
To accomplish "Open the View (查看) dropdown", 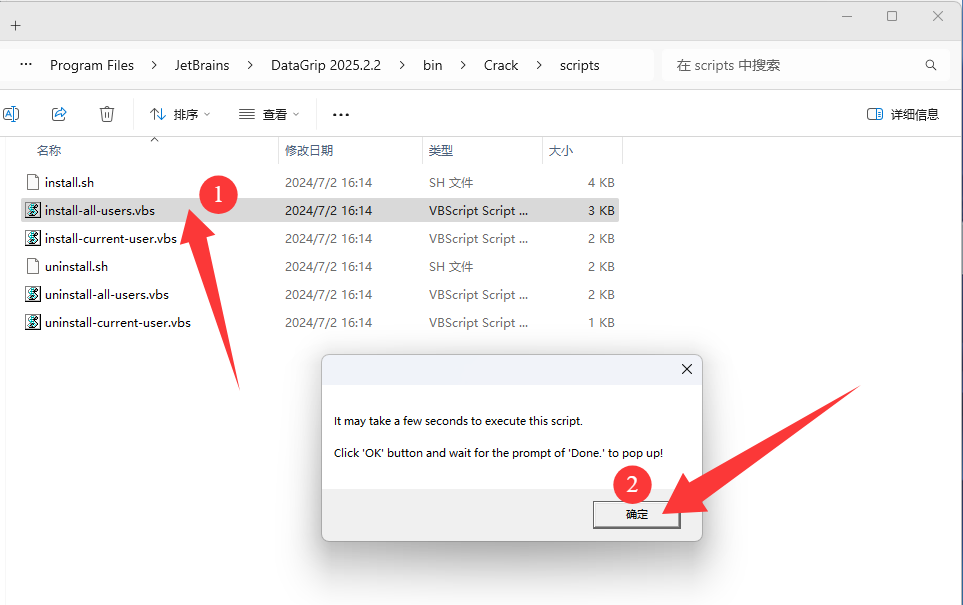I will click(269, 114).
